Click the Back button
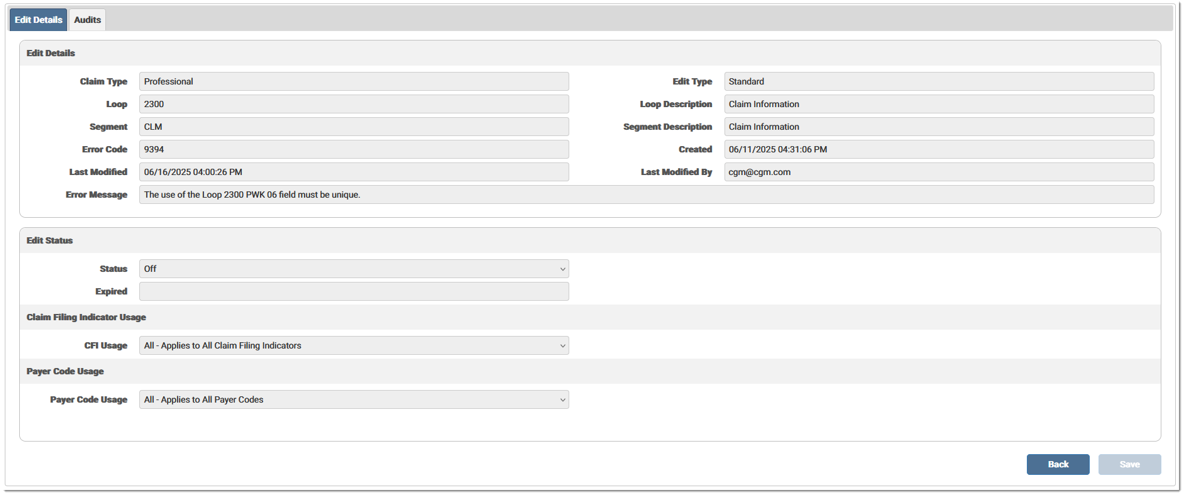Image resolution: width=1183 pixels, height=495 pixels. pyautogui.click(x=1057, y=464)
